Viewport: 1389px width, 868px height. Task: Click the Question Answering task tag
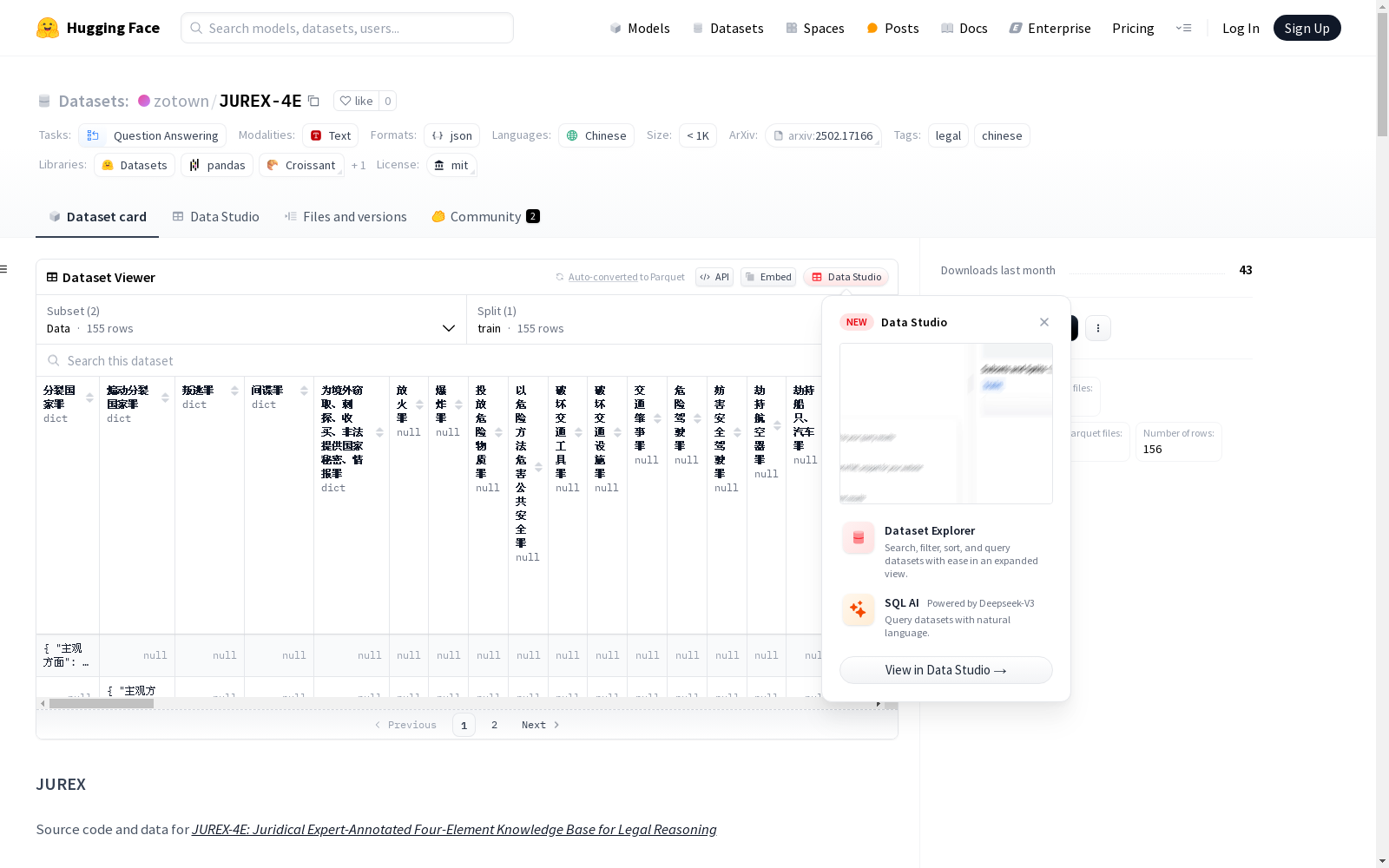click(x=153, y=135)
